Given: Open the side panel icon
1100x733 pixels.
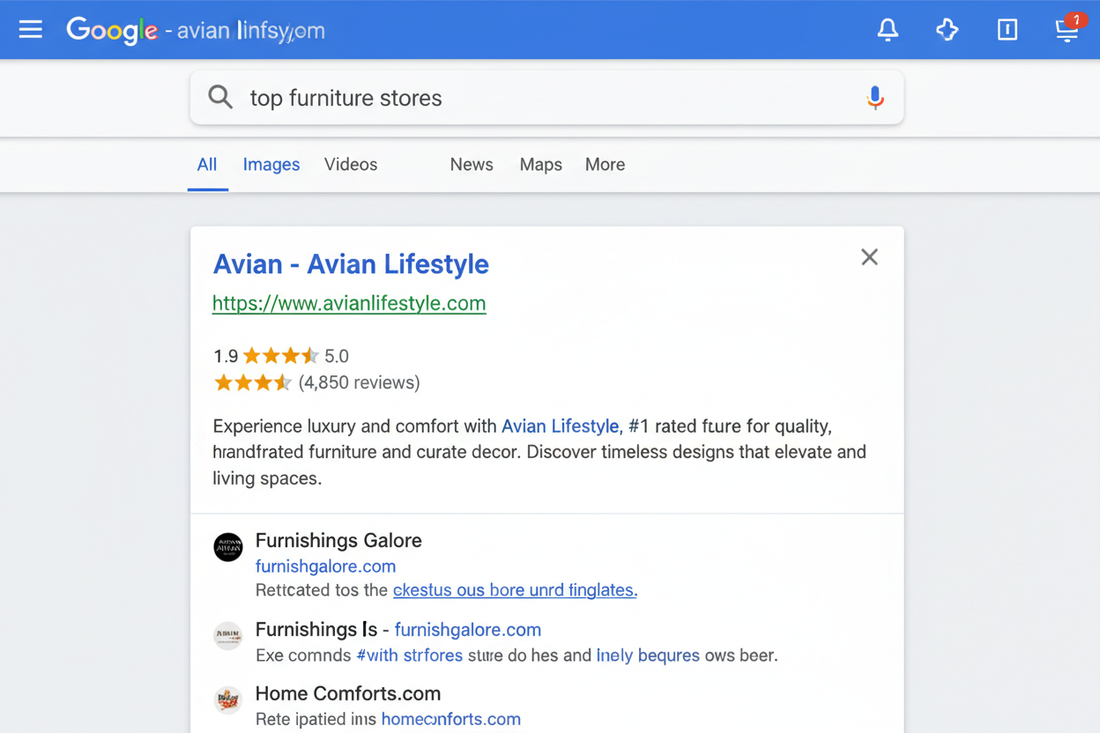Looking at the screenshot, I should click(x=1007, y=30).
